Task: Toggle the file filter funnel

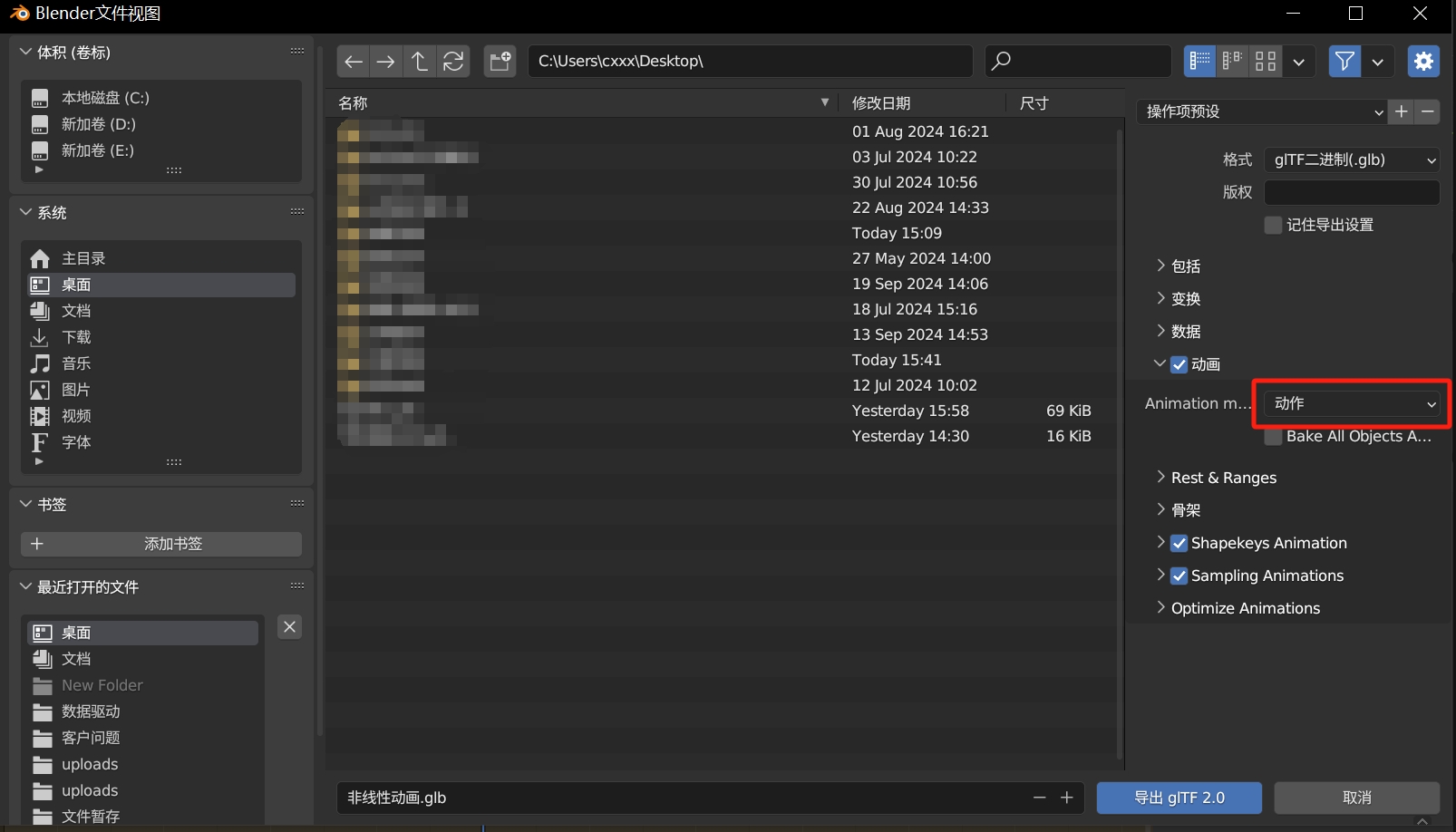Action: [1344, 61]
